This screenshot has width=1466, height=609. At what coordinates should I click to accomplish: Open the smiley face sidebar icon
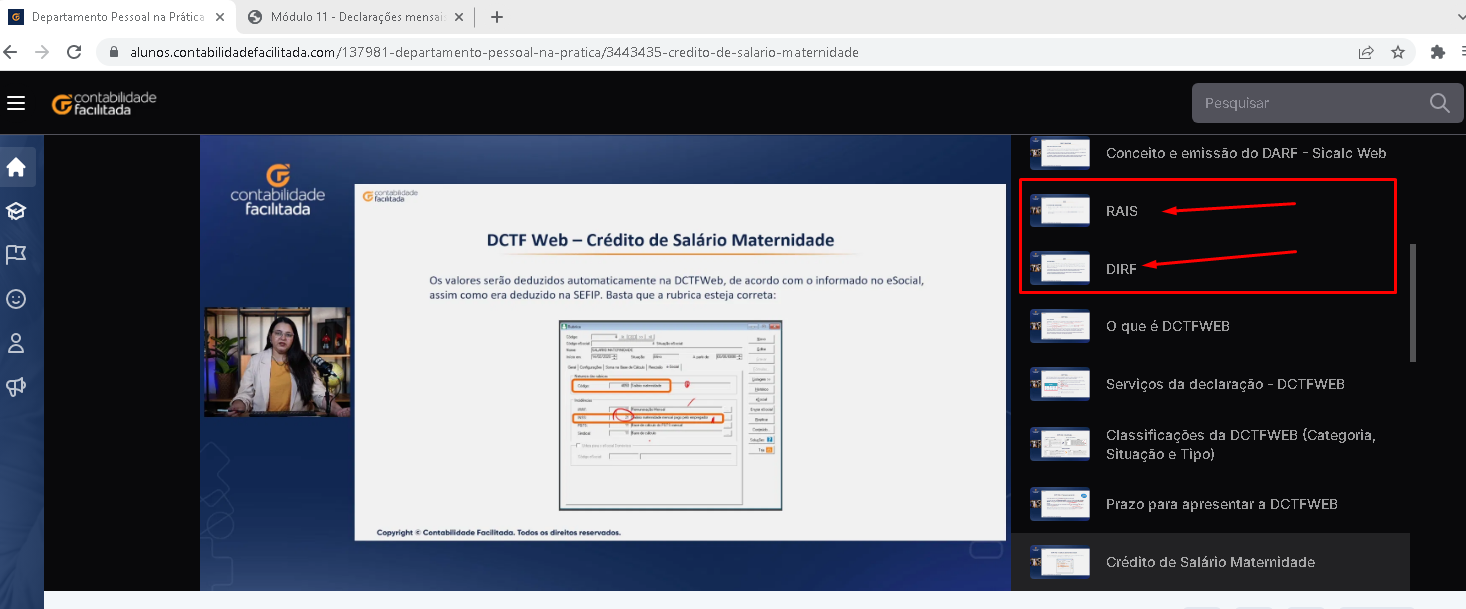tap(16, 298)
